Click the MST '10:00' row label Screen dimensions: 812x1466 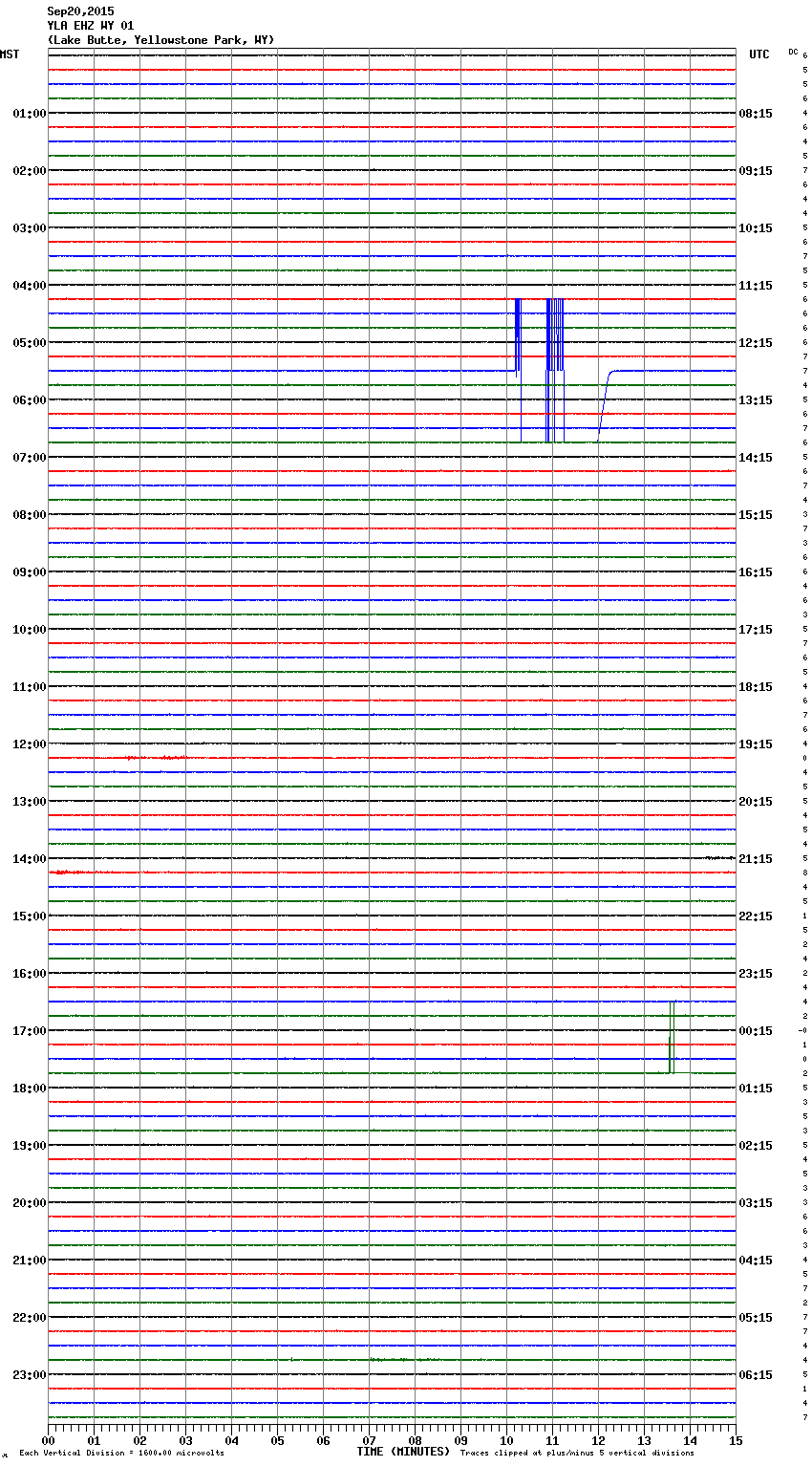(30, 630)
